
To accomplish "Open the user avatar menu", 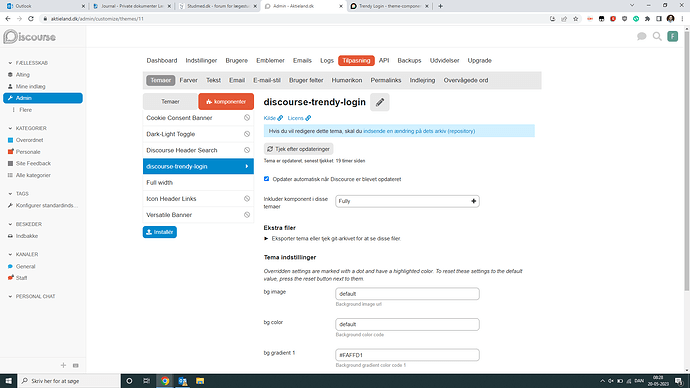I will [672, 37].
